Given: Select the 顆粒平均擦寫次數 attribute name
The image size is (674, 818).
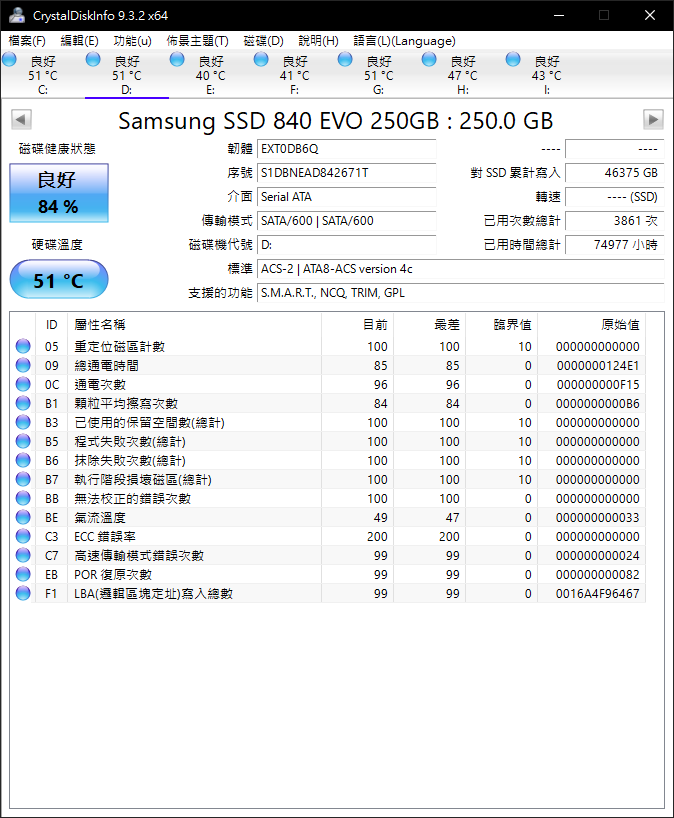Looking at the screenshot, I should click(x=126, y=403).
